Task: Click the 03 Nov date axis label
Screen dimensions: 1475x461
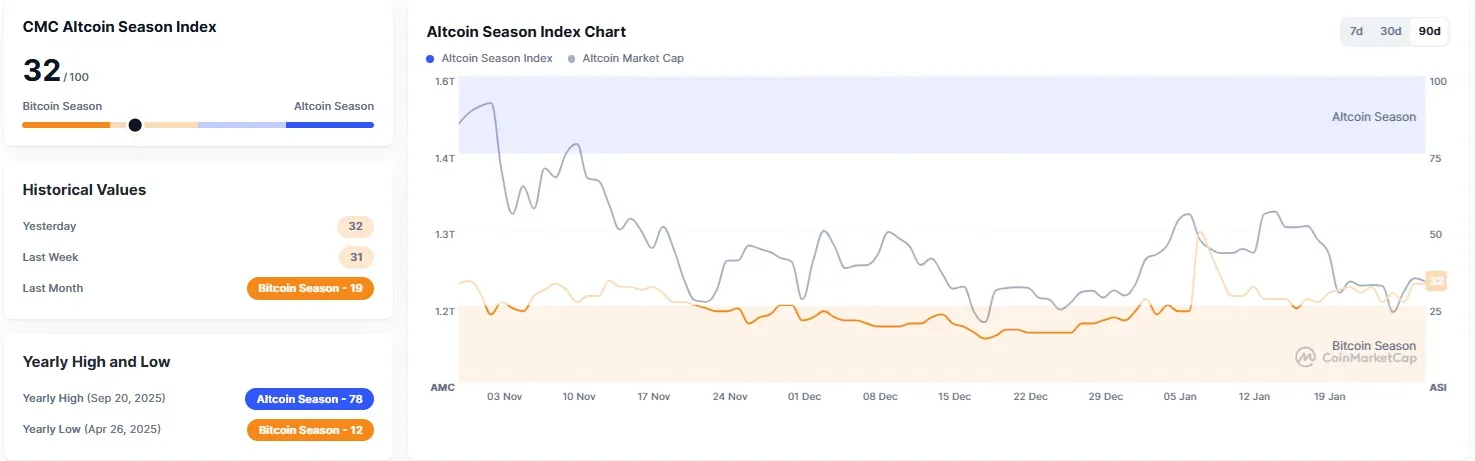Action: pos(504,396)
